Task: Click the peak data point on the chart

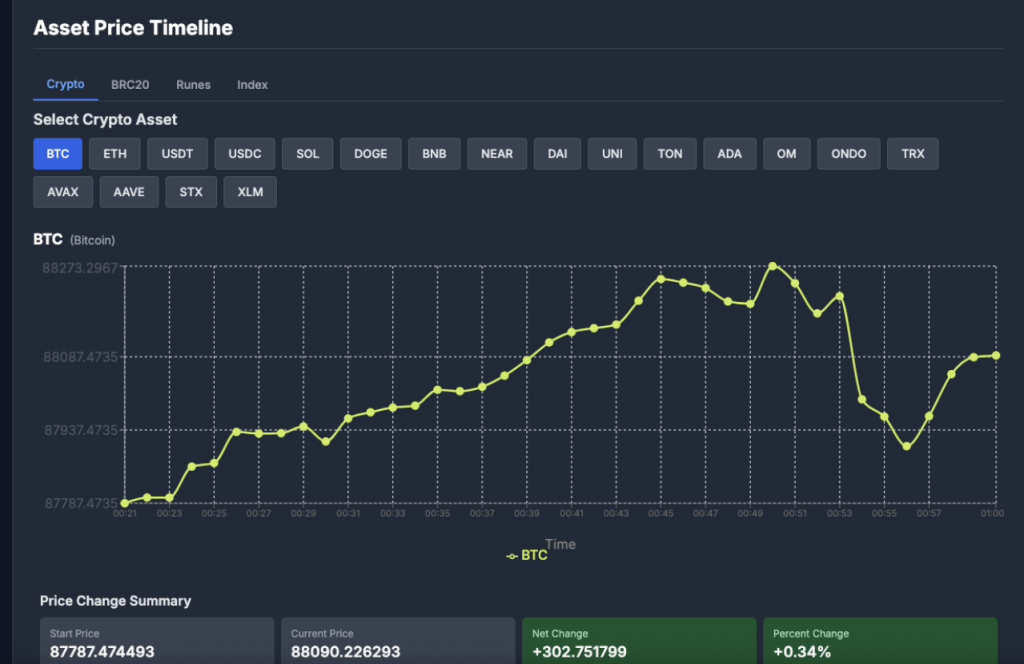Action: (x=773, y=266)
